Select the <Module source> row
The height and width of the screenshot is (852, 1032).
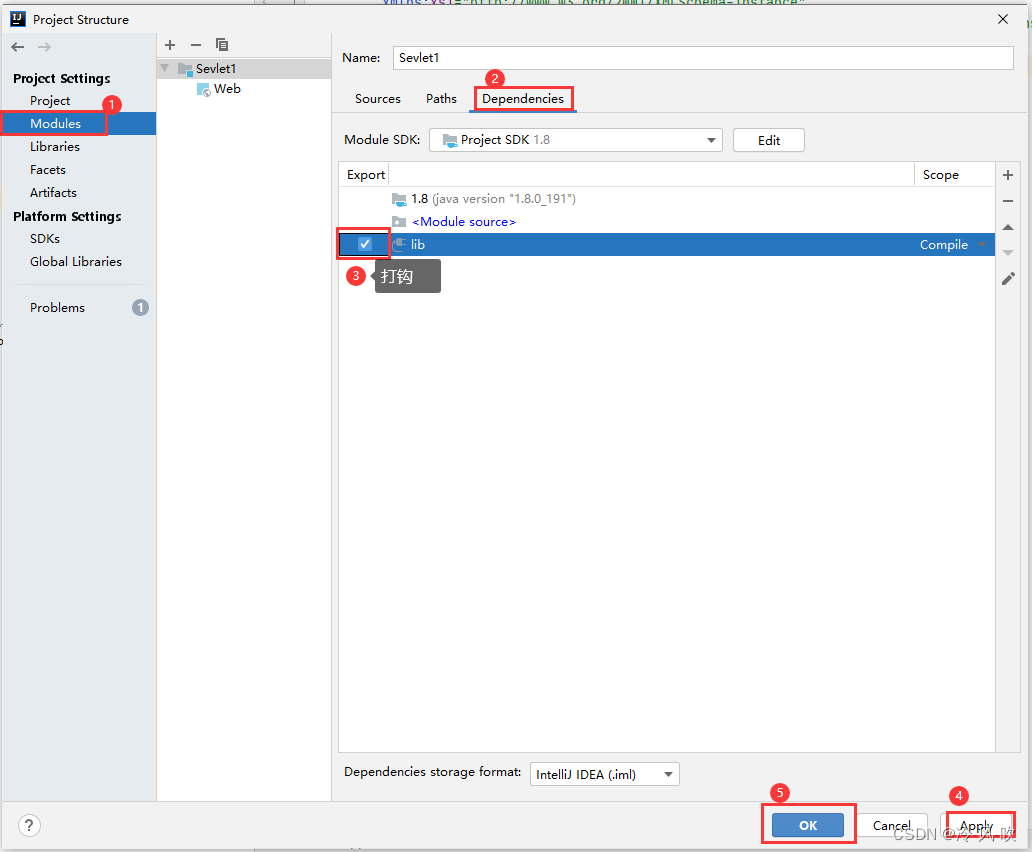click(667, 222)
